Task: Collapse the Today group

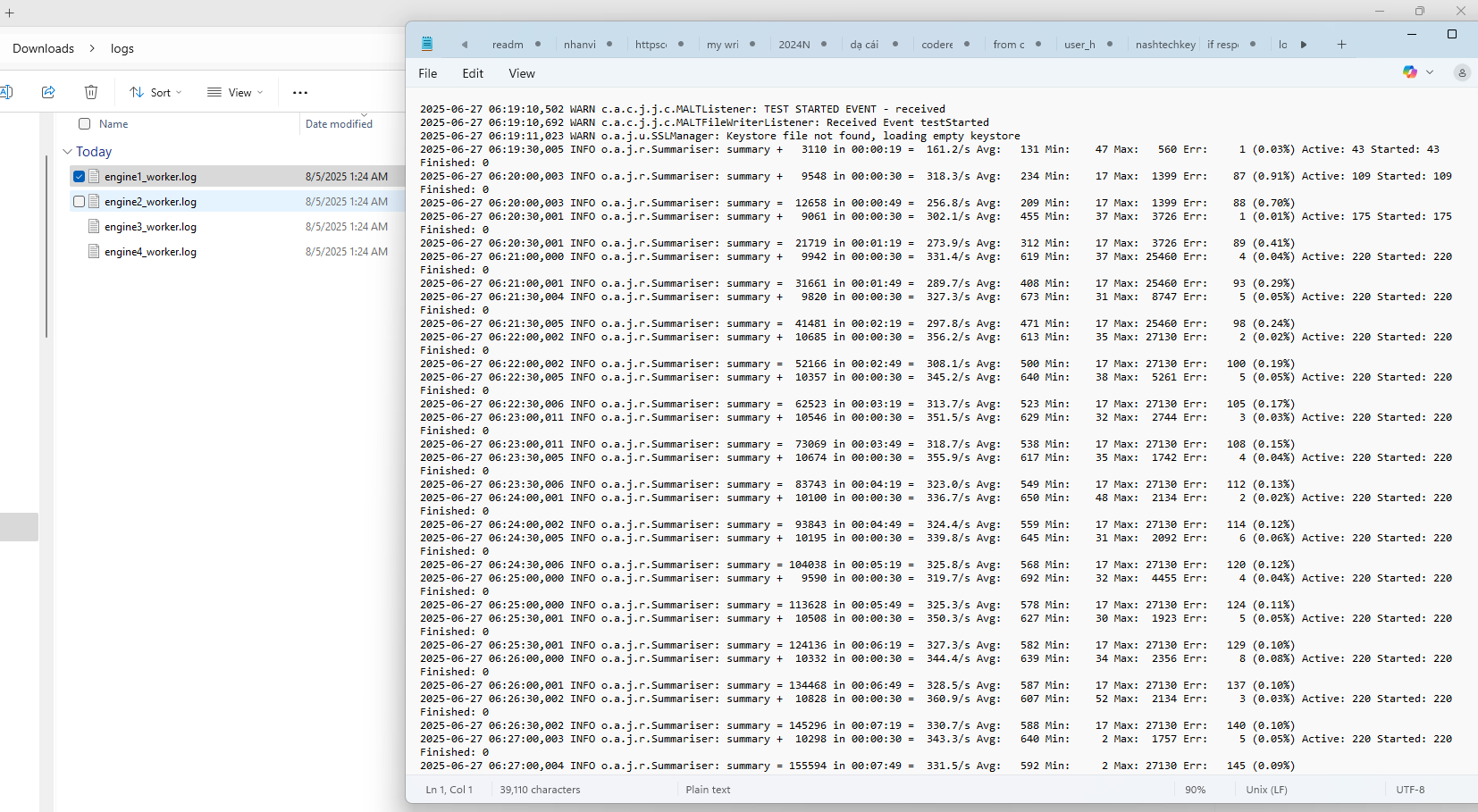Action: [x=68, y=152]
